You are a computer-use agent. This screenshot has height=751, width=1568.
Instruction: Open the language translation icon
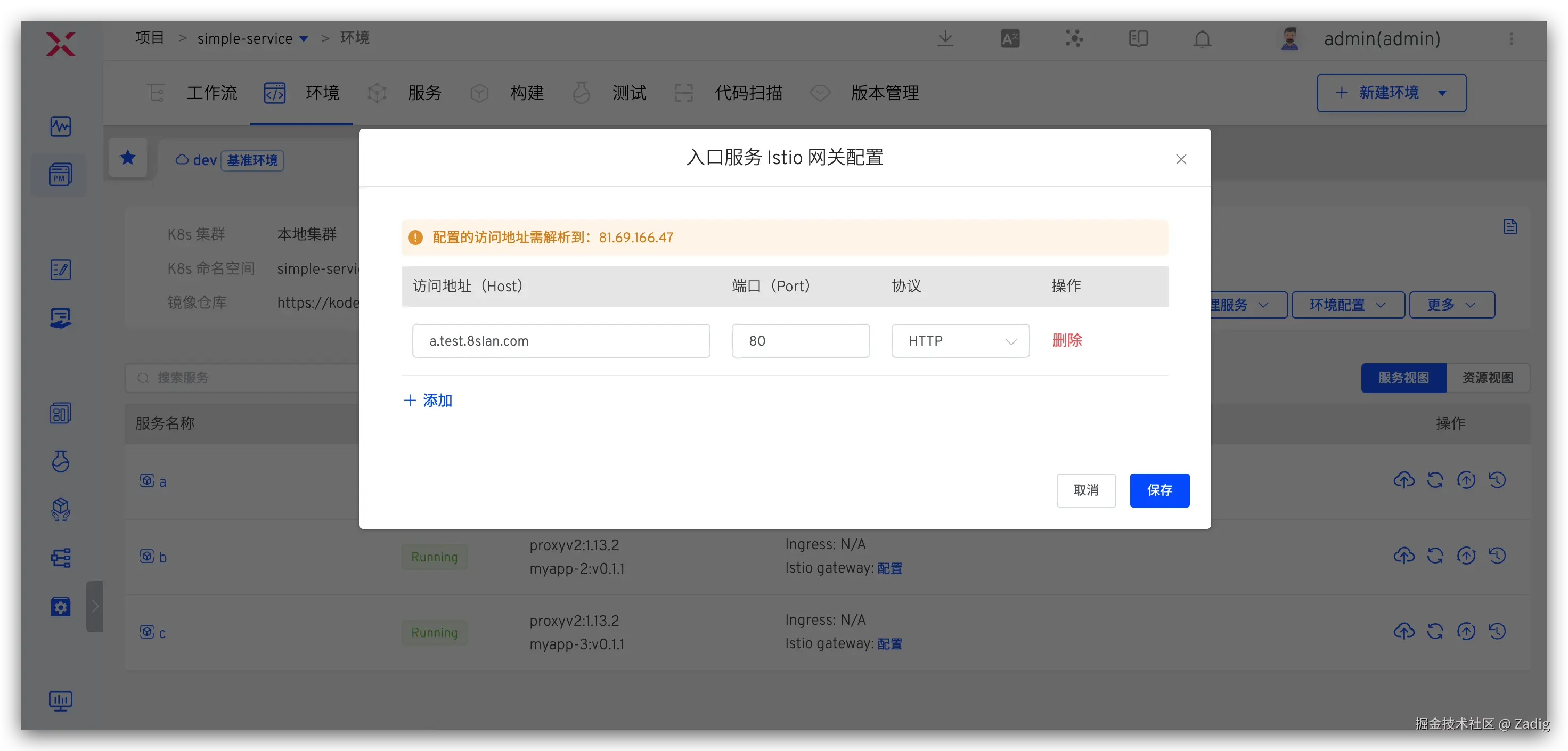click(1010, 39)
